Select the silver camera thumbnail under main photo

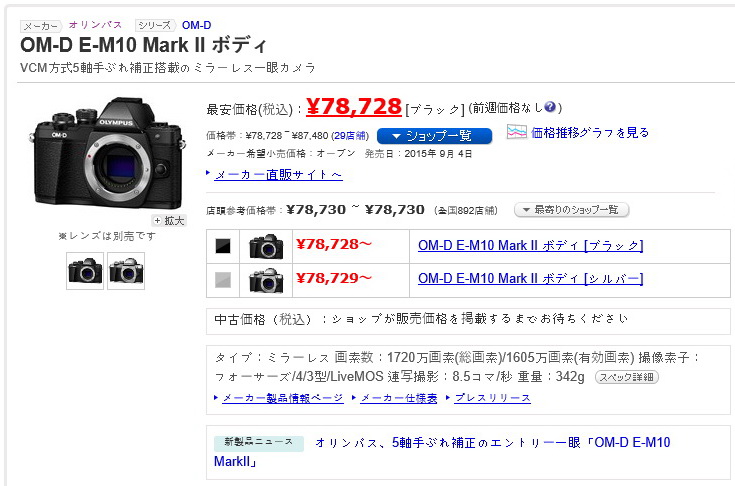click(126, 271)
